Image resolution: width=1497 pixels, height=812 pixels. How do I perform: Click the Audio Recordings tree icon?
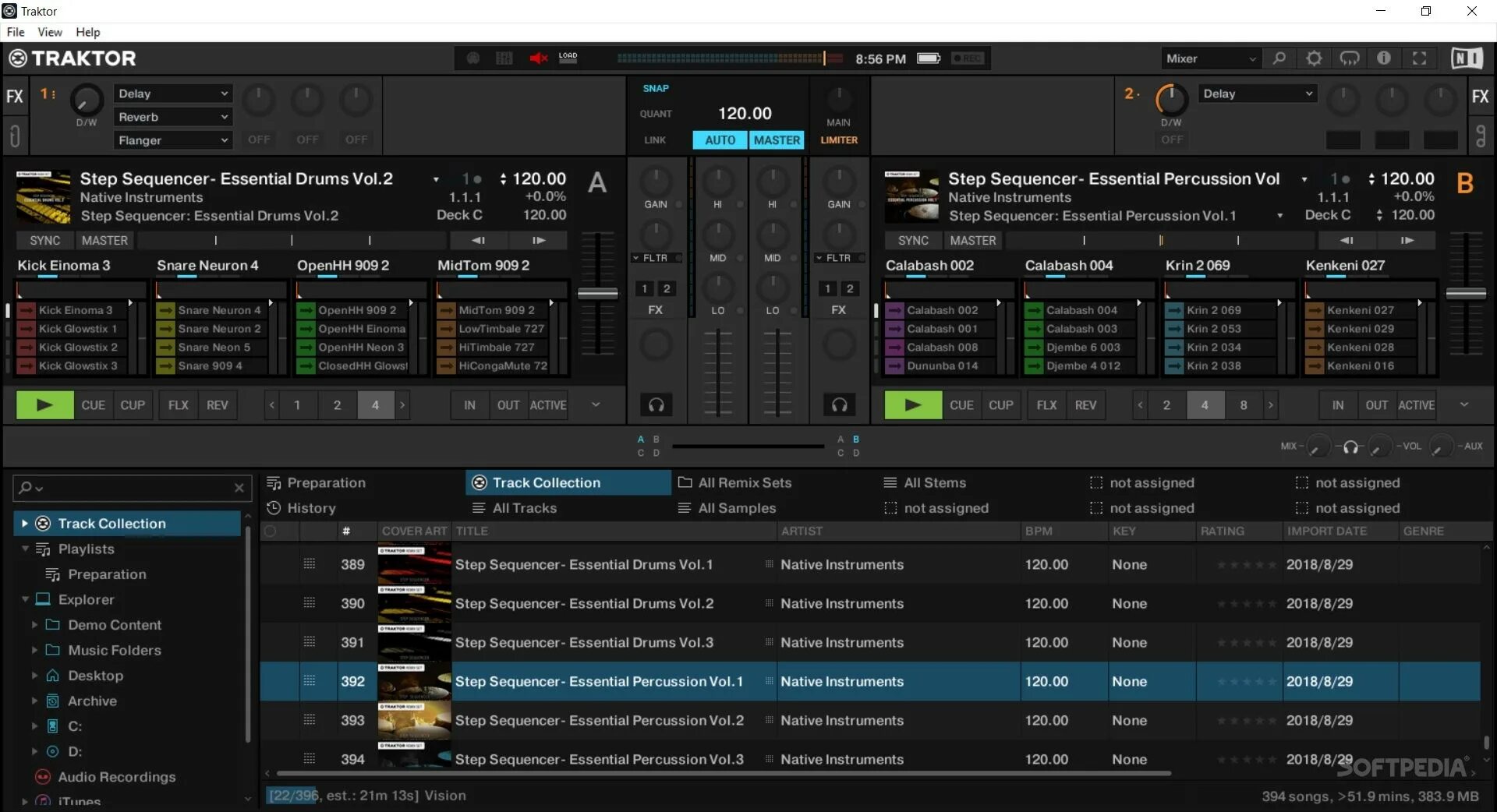click(44, 777)
